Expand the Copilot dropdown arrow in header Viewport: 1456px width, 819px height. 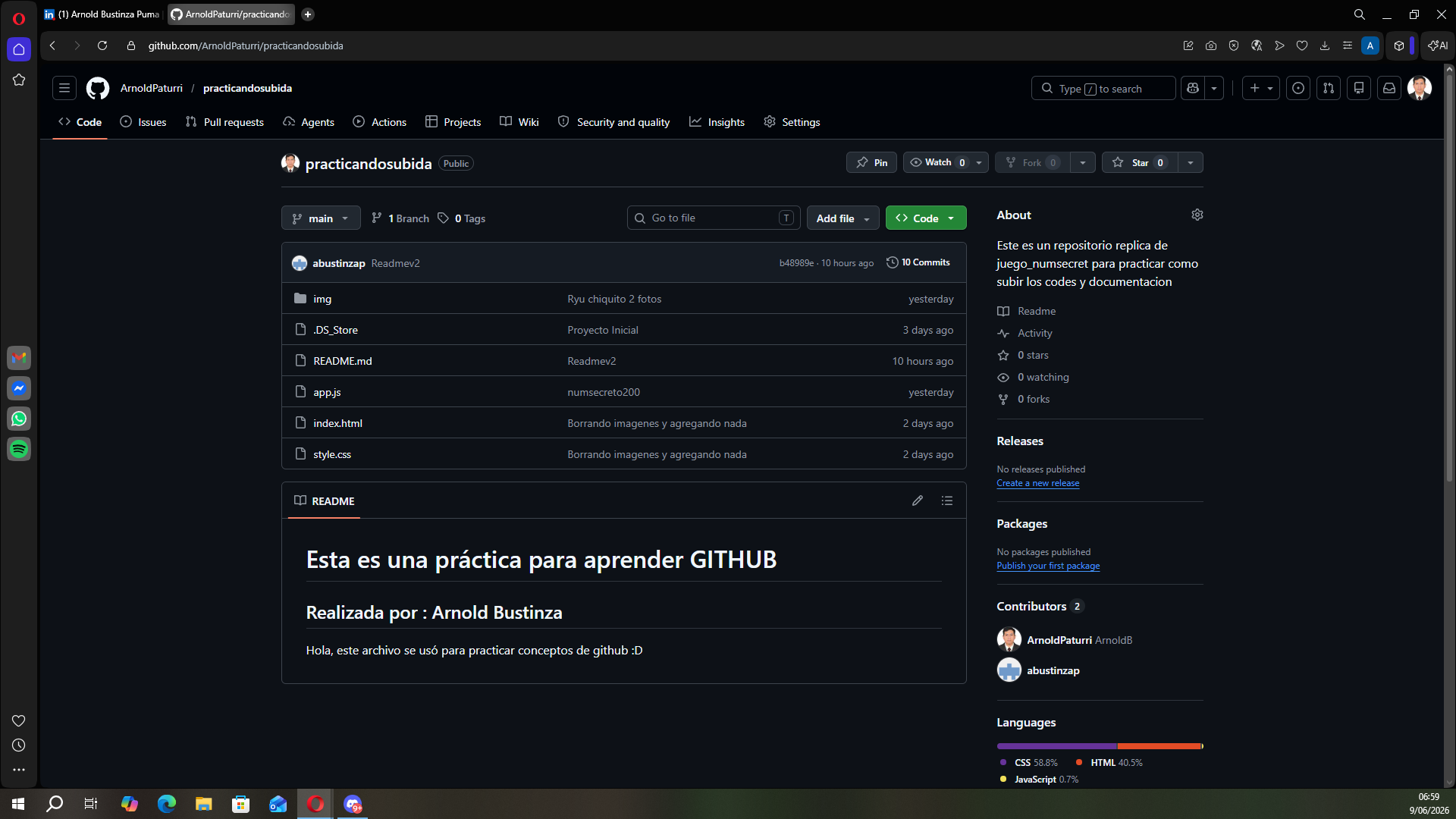click(1214, 89)
